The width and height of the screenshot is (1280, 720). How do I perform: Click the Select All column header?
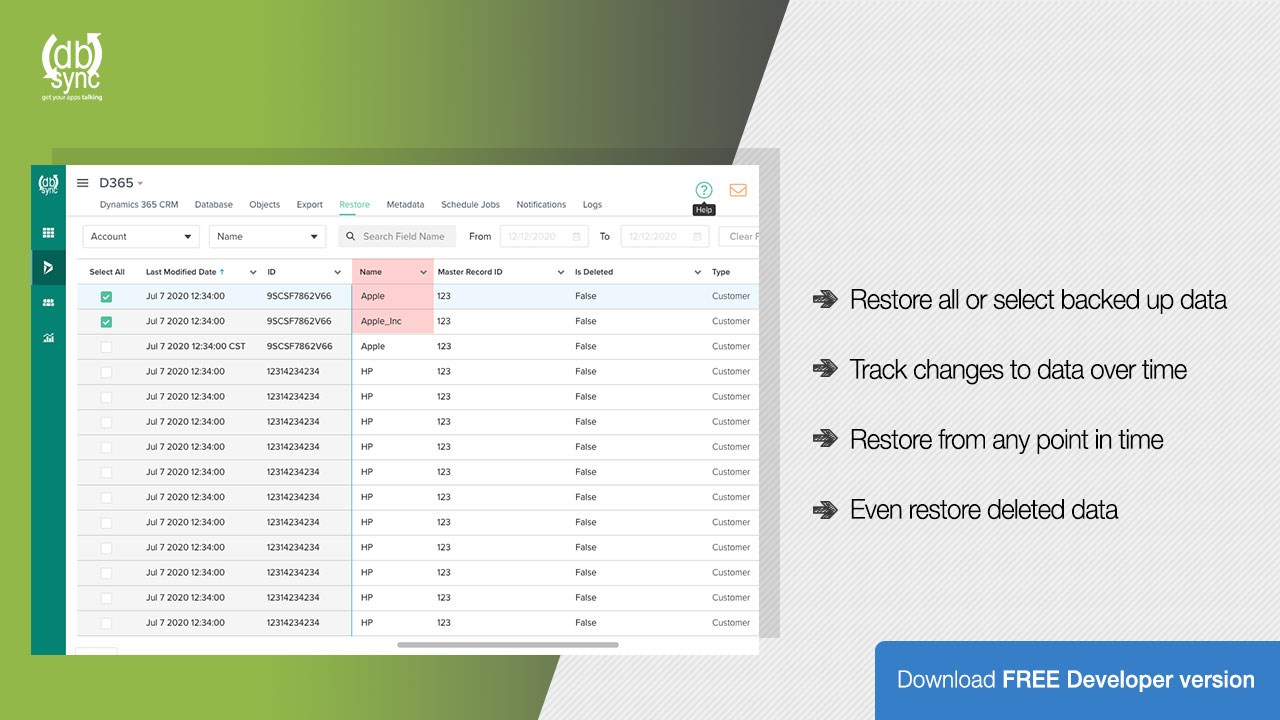tap(107, 272)
